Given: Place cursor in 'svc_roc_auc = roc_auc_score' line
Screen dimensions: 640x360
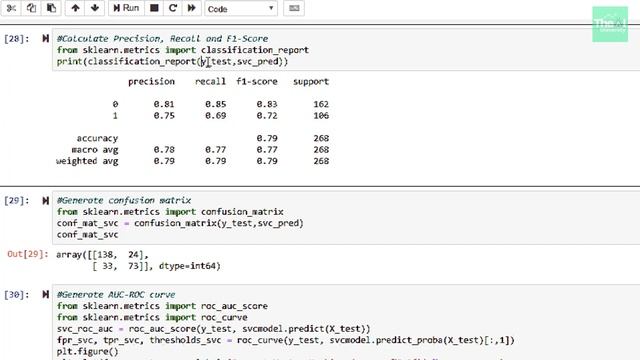Looking at the screenshot, I should tap(213, 329).
